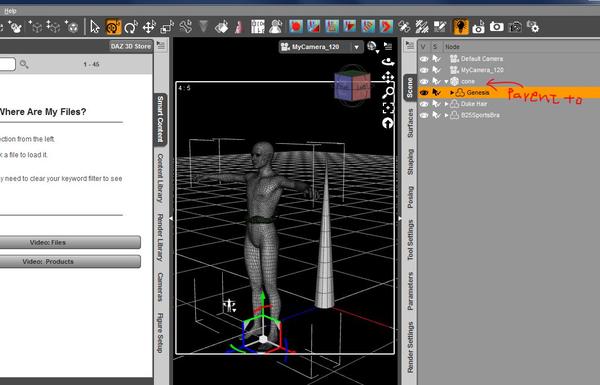This screenshot has width=600, height=385.
Task: Open the Figure Setup tab
Action: coord(160,333)
